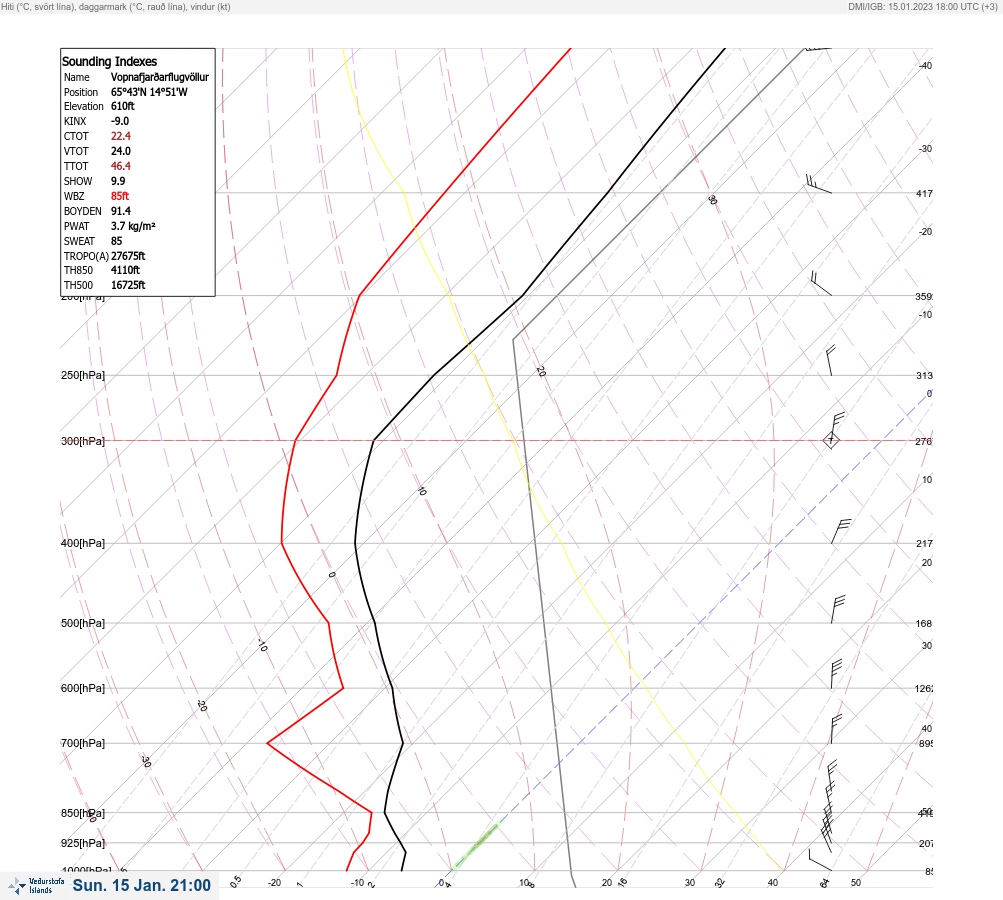Screen dimensions: 1003x900
Task: Select the wind barb at 700 hPa
Action: [835, 729]
